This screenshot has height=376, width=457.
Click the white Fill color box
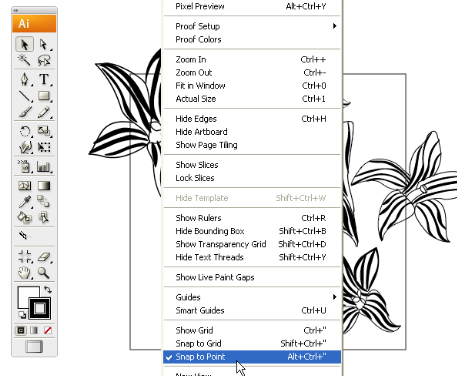(x=25, y=294)
